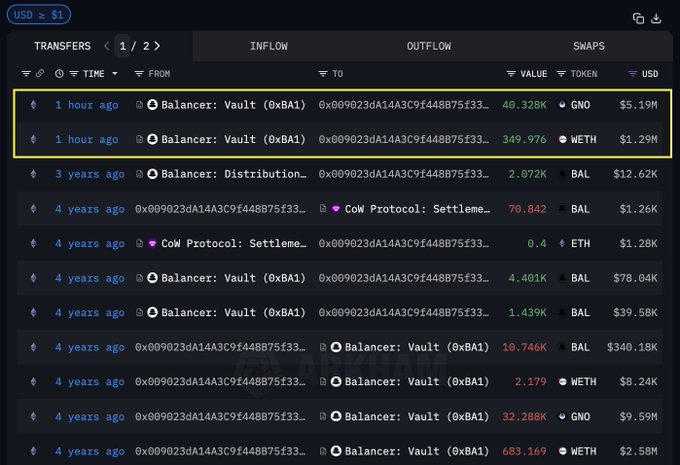Image resolution: width=680 pixels, height=465 pixels.
Task: Click the link icon in the header row
Action: pos(40,74)
